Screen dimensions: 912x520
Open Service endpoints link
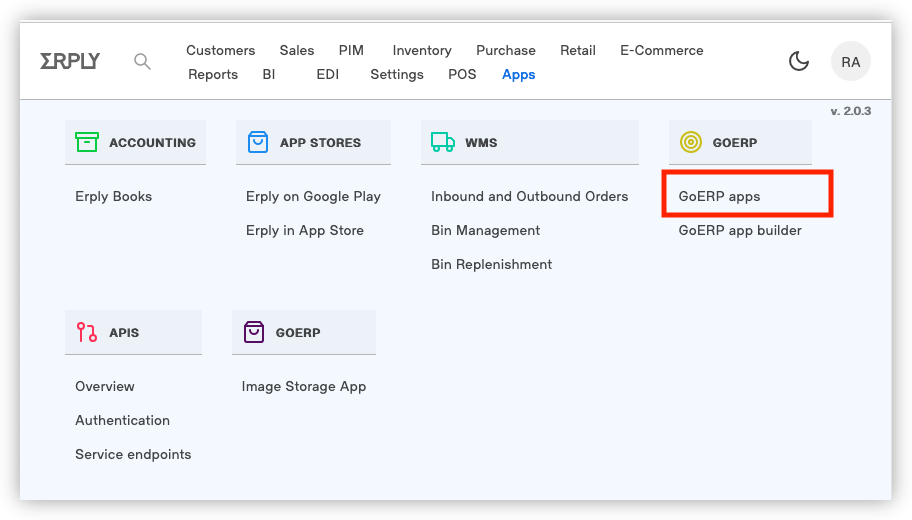pyautogui.click(x=133, y=454)
